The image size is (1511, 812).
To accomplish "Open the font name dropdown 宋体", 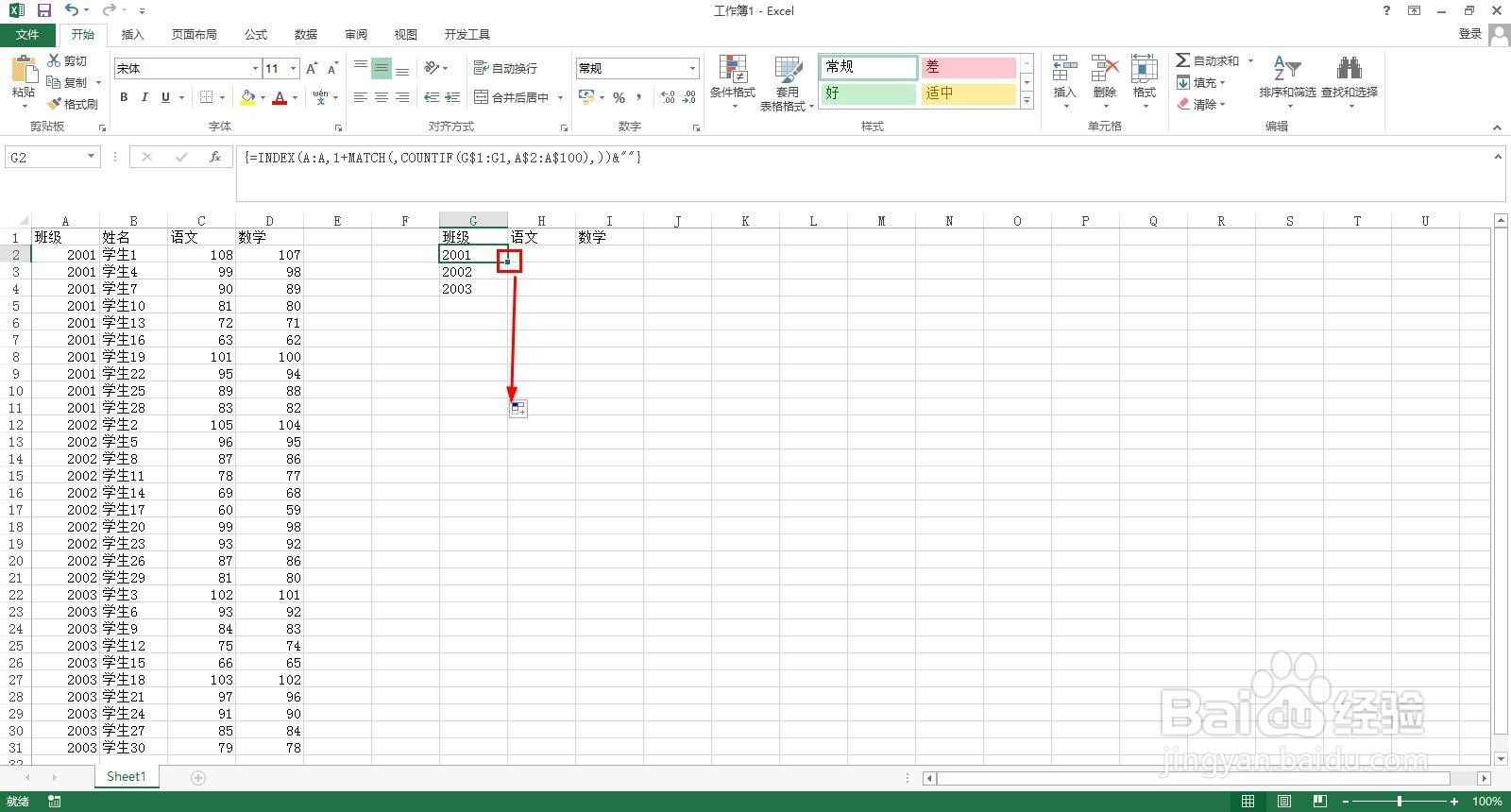I will click(255, 68).
